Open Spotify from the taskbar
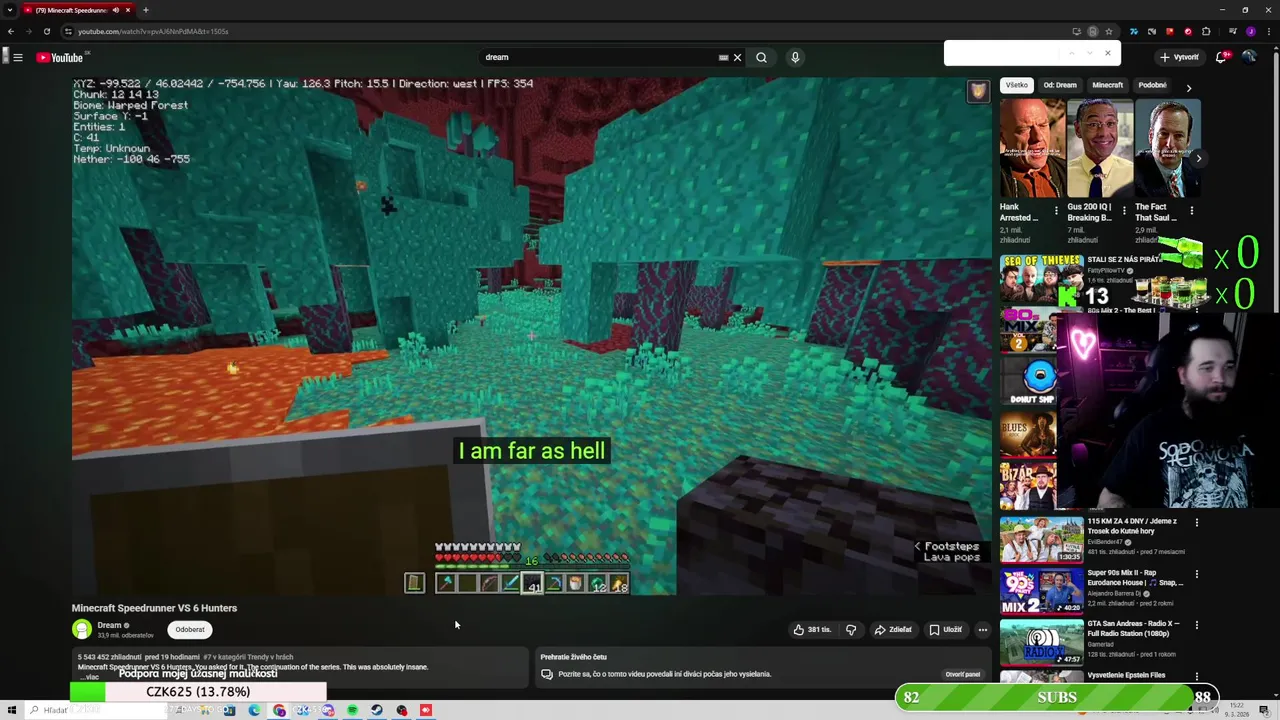The width and height of the screenshot is (1280, 720). point(352,710)
